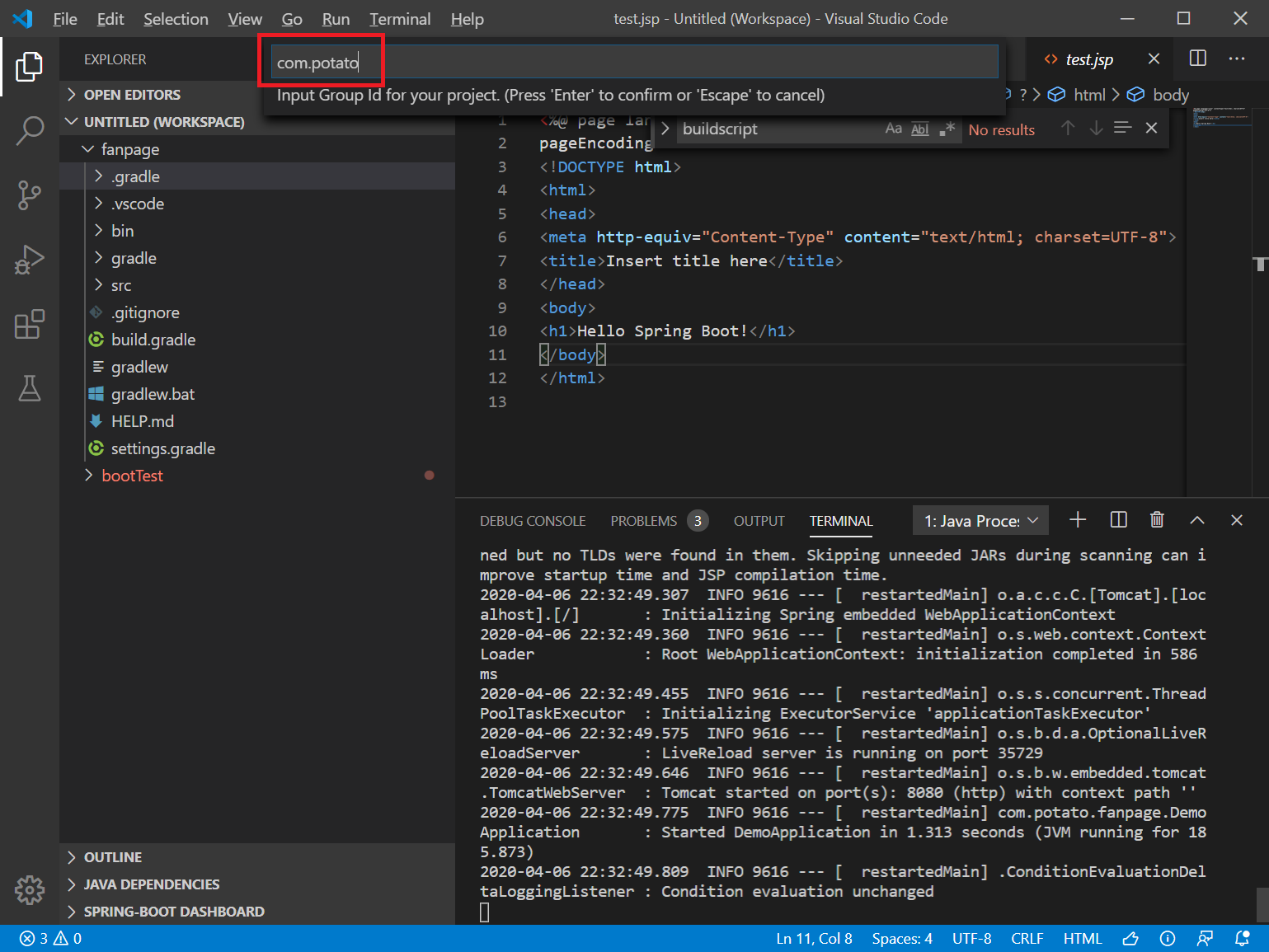Expand the bootTest folder
This screenshot has width=1269, height=952.
click(x=257, y=476)
